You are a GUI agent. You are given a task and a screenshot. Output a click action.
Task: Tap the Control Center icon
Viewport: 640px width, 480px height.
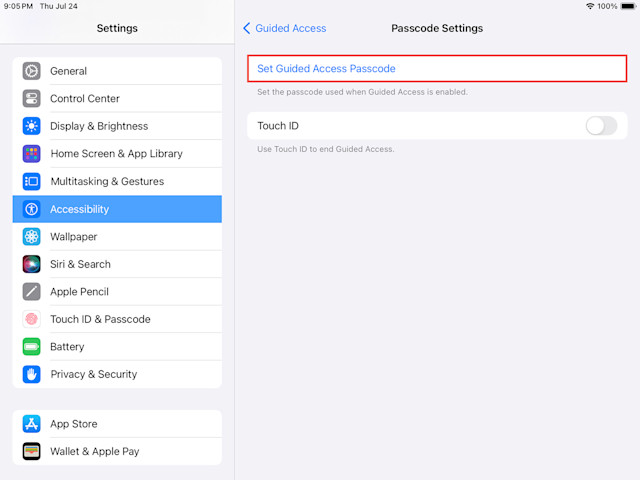pos(31,98)
